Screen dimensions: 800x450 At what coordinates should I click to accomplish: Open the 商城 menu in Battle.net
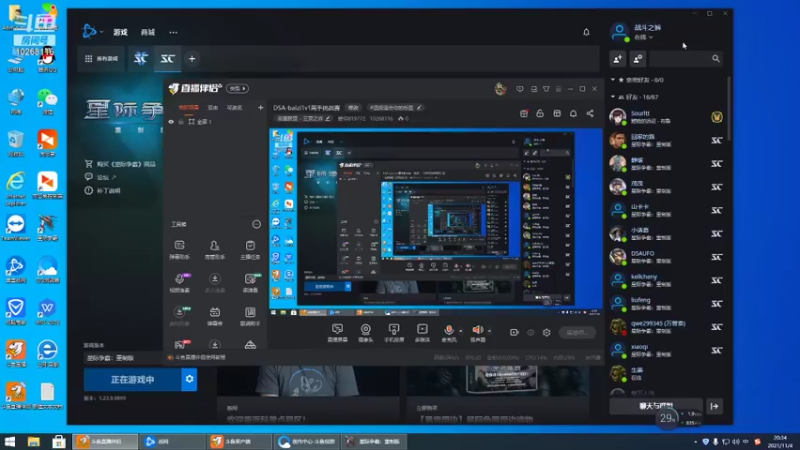148,32
